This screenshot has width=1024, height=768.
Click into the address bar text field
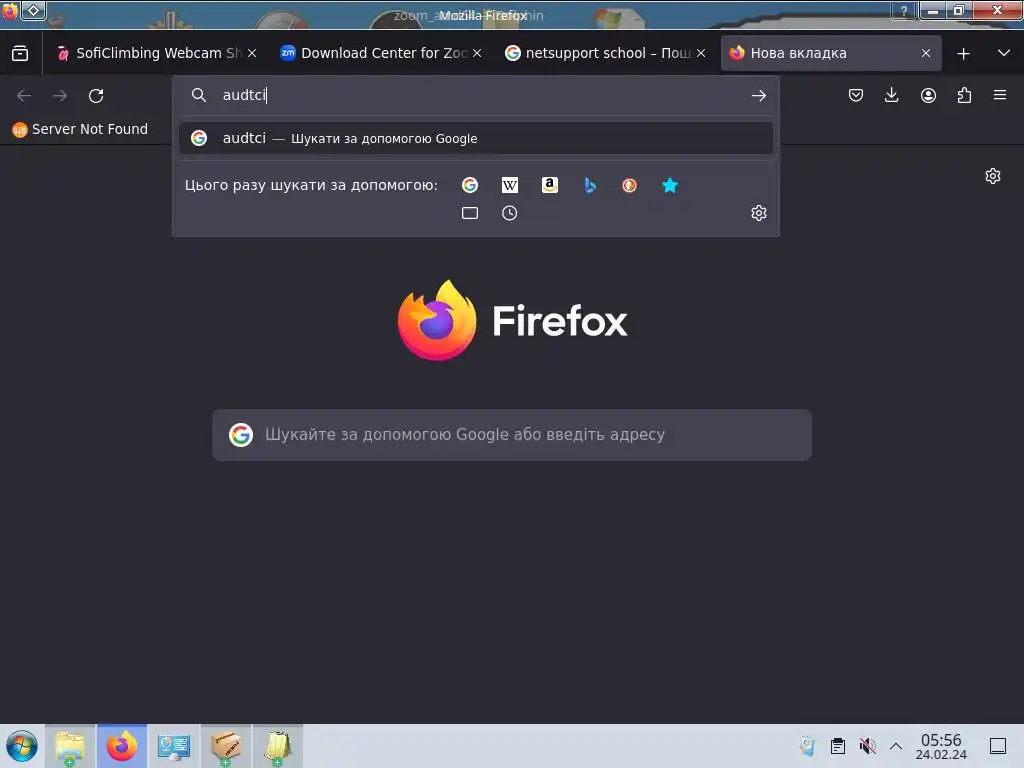point(483,95)
